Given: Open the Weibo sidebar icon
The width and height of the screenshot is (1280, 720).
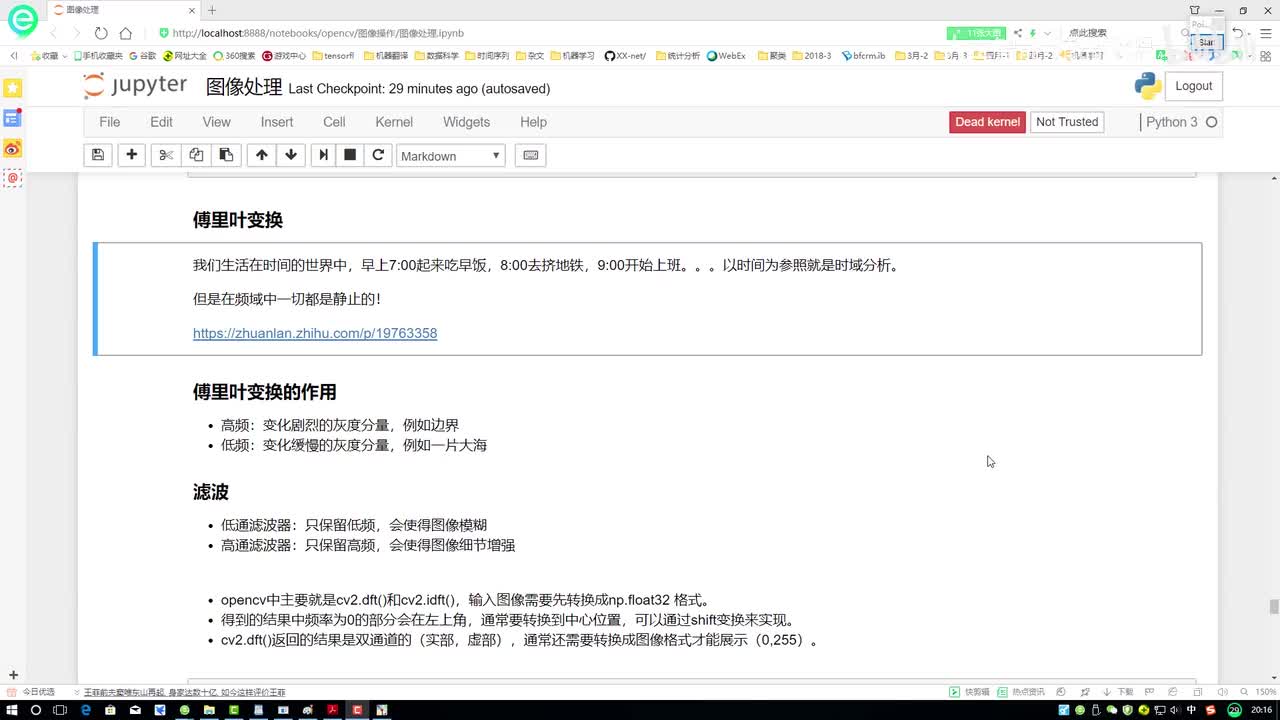Looking at the screenshot, I should coord(13,148).
